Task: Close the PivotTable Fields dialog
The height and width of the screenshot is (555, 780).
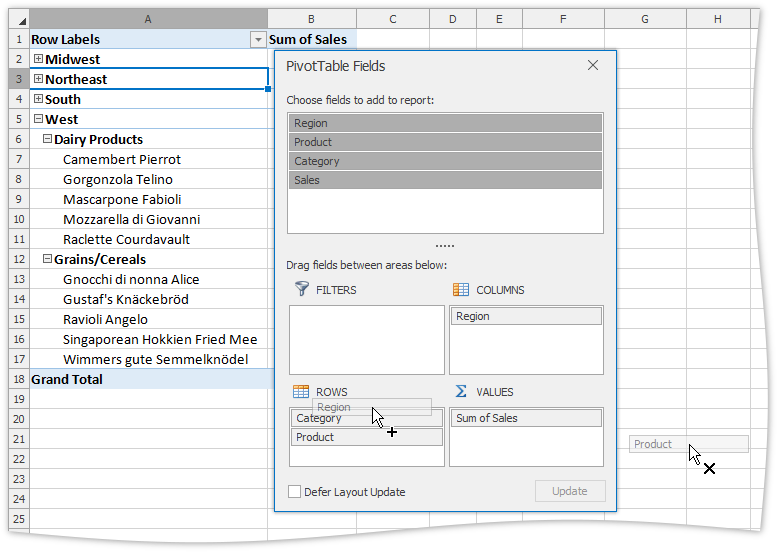Action: 593,66
